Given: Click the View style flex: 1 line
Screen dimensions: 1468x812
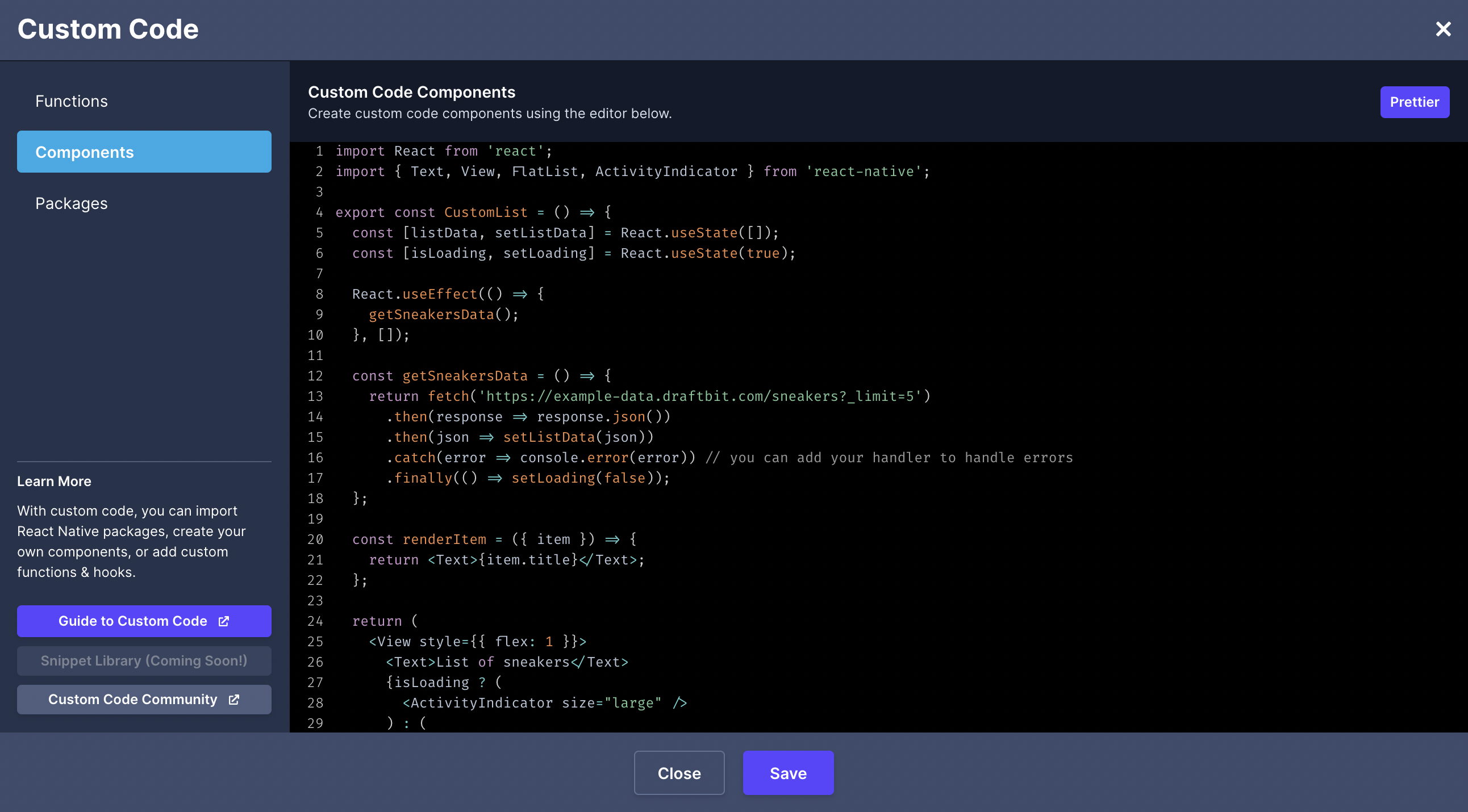Looking at the screenshot, I should pos(478,642).
